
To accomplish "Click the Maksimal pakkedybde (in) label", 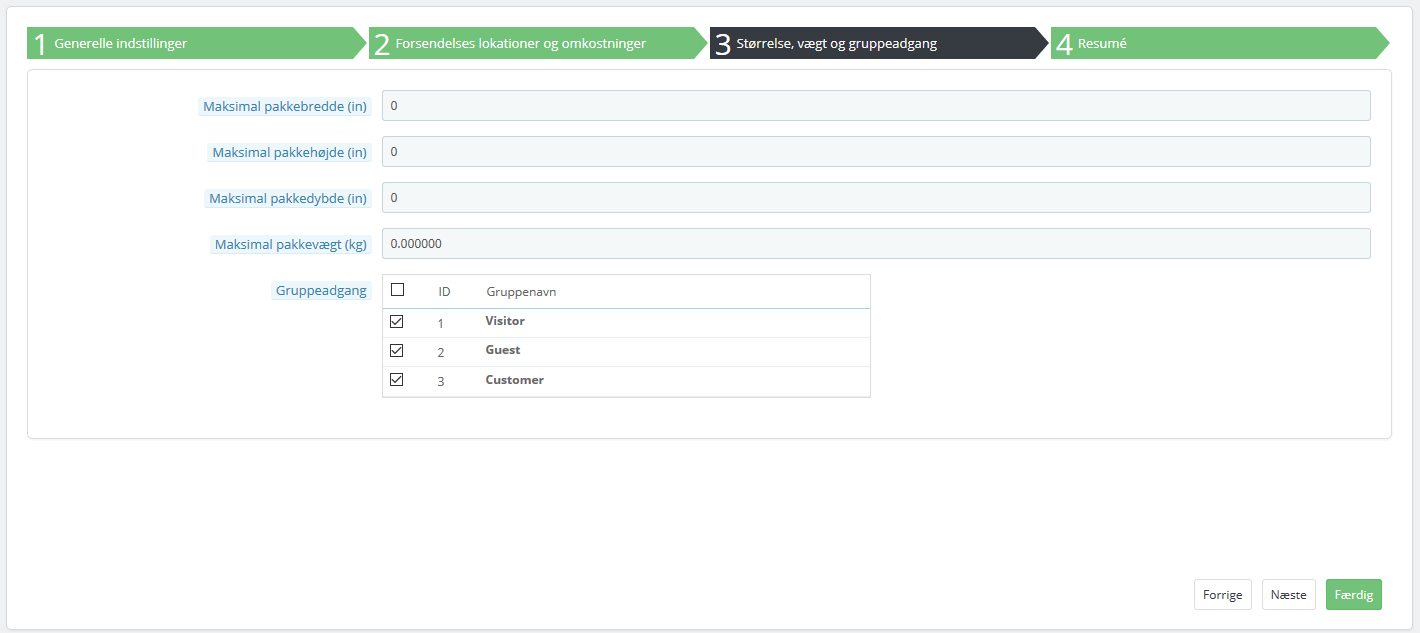I will click(288, 199).
